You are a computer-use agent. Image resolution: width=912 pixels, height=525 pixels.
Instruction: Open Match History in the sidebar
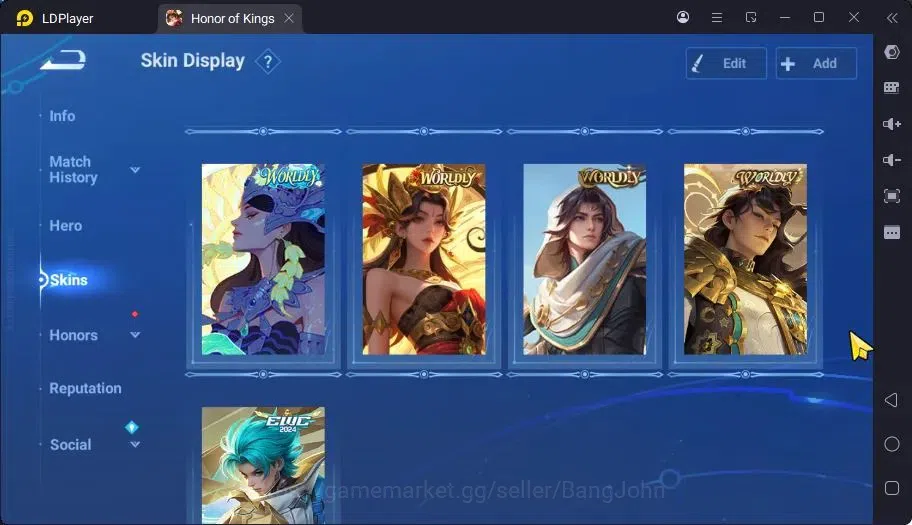(x=73, y=170)
